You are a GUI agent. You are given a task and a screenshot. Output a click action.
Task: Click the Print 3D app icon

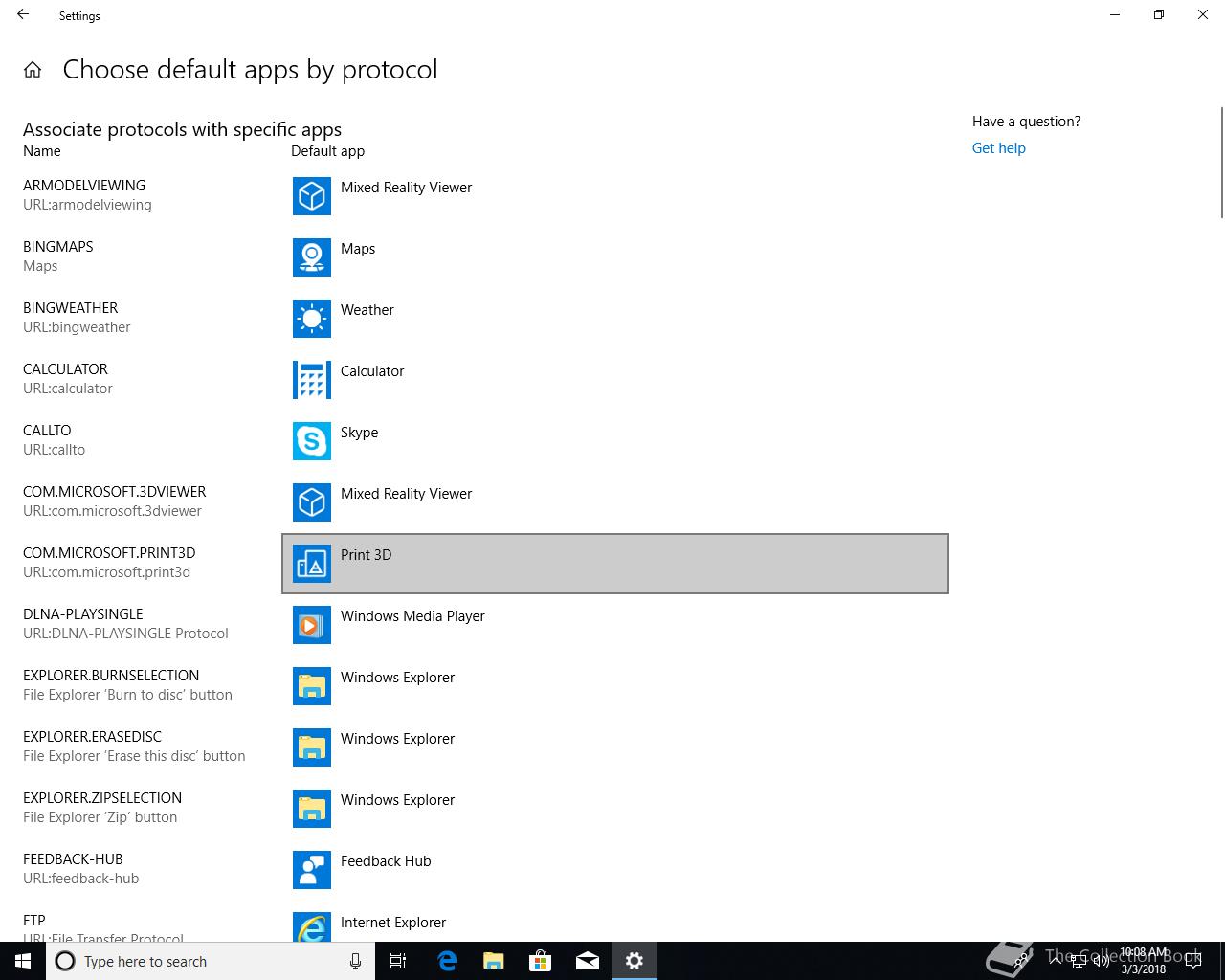click(312, 564)
